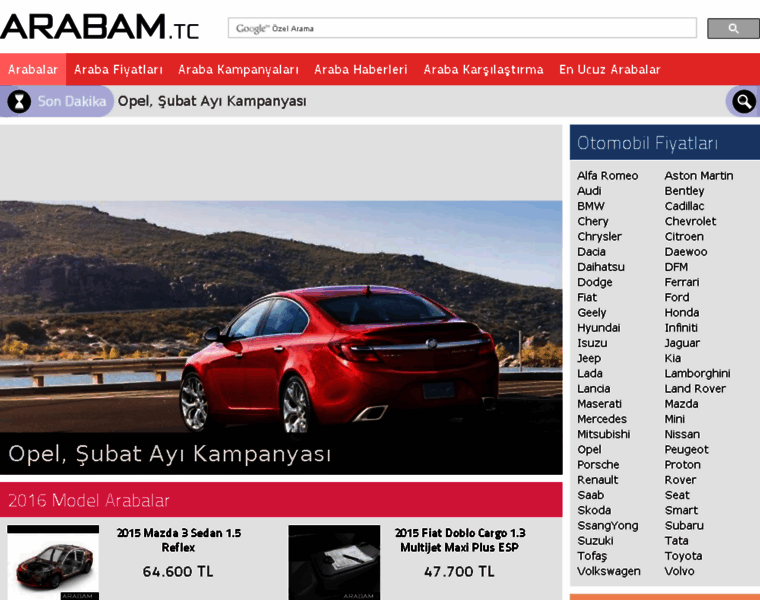Click the gray search magnifier button
Screen dimensions: 760x600
(733, 29)
